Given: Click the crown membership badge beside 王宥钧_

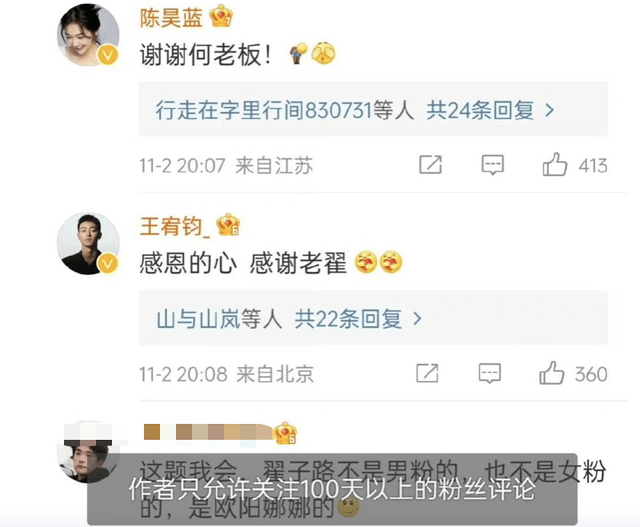Looking at the screenshot, I should click(228, 225).
